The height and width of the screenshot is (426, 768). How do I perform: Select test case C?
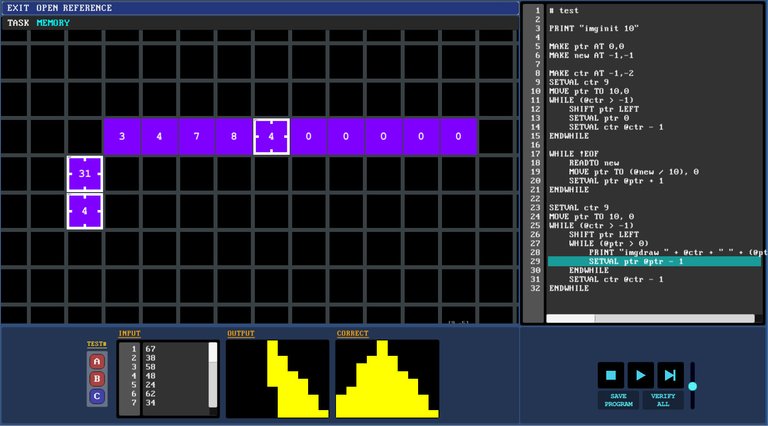click(97, 396)
